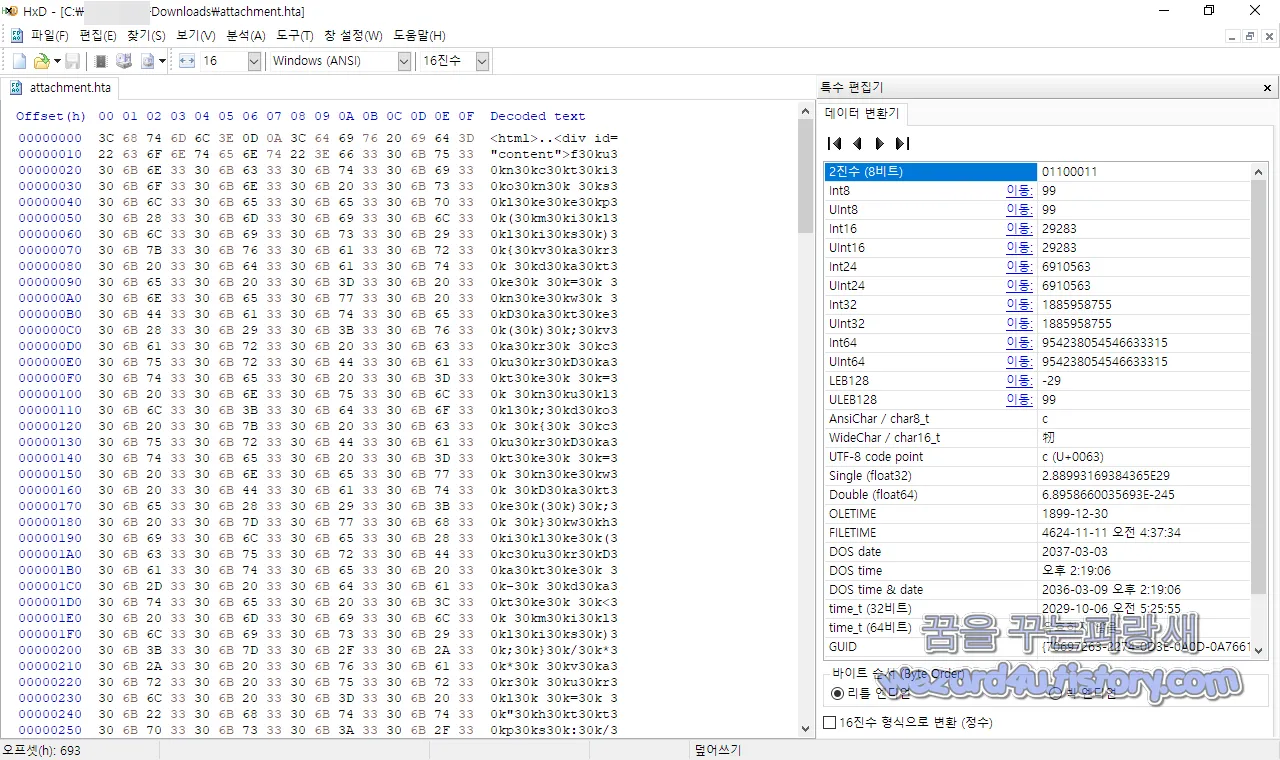Click the bytes-per-row width icon

(x=187, y=61)
